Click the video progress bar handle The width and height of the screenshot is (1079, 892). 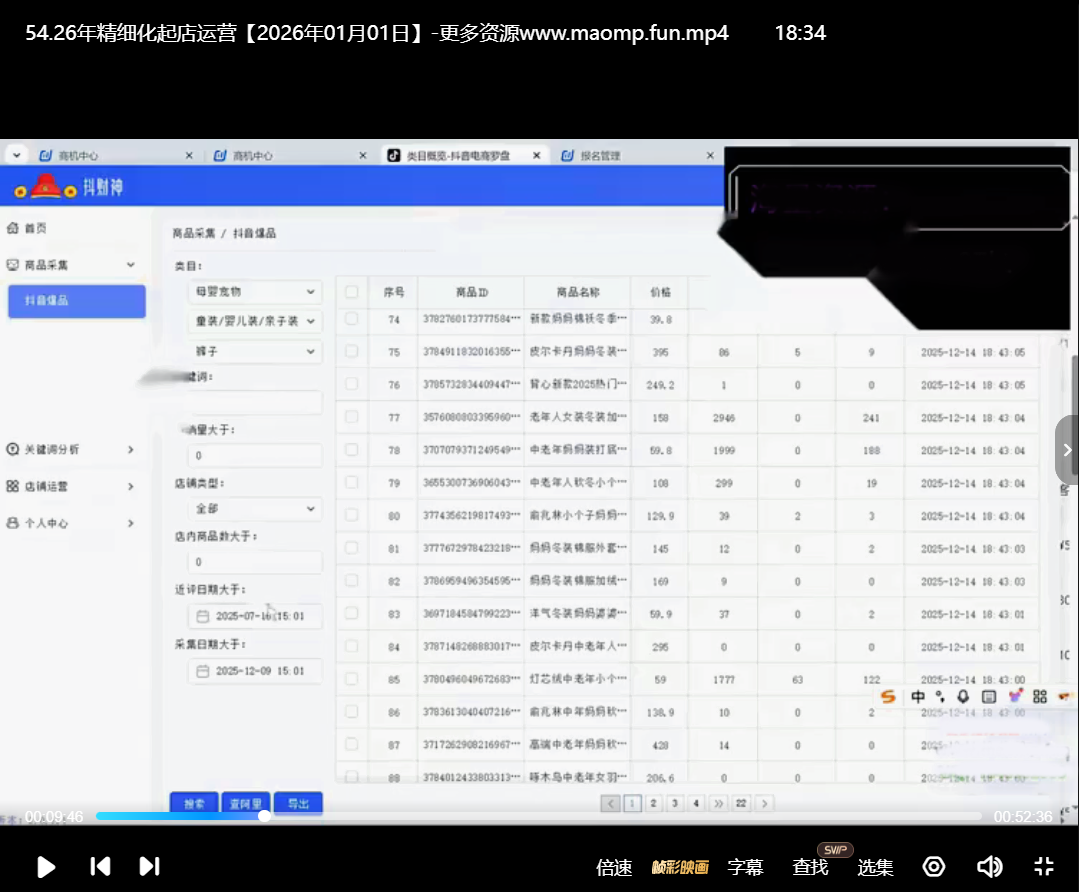point(264,816)
